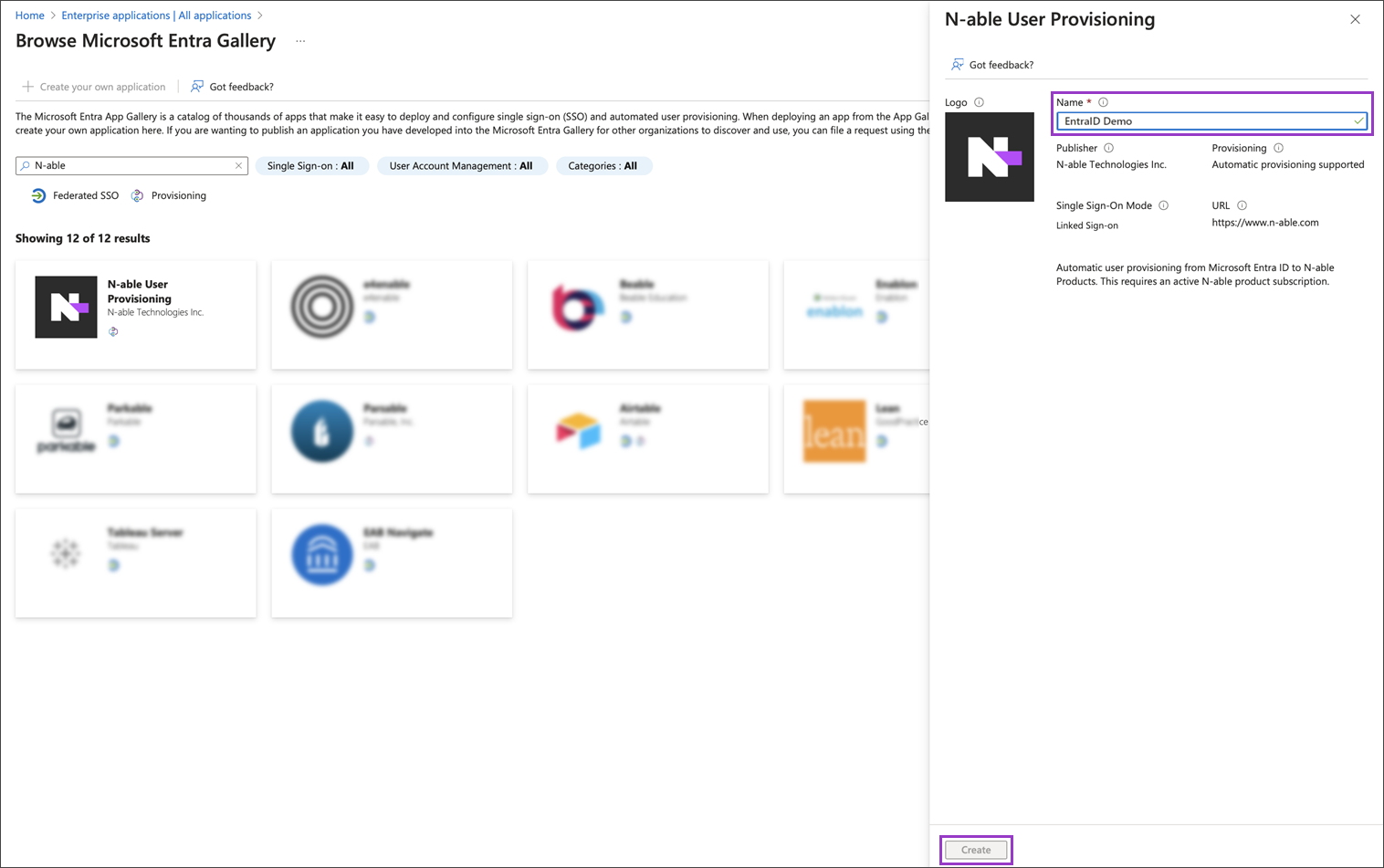Click the N-able logo in the details panel
The height and width of the screenshot is (868, 1384).
[989, 157]
